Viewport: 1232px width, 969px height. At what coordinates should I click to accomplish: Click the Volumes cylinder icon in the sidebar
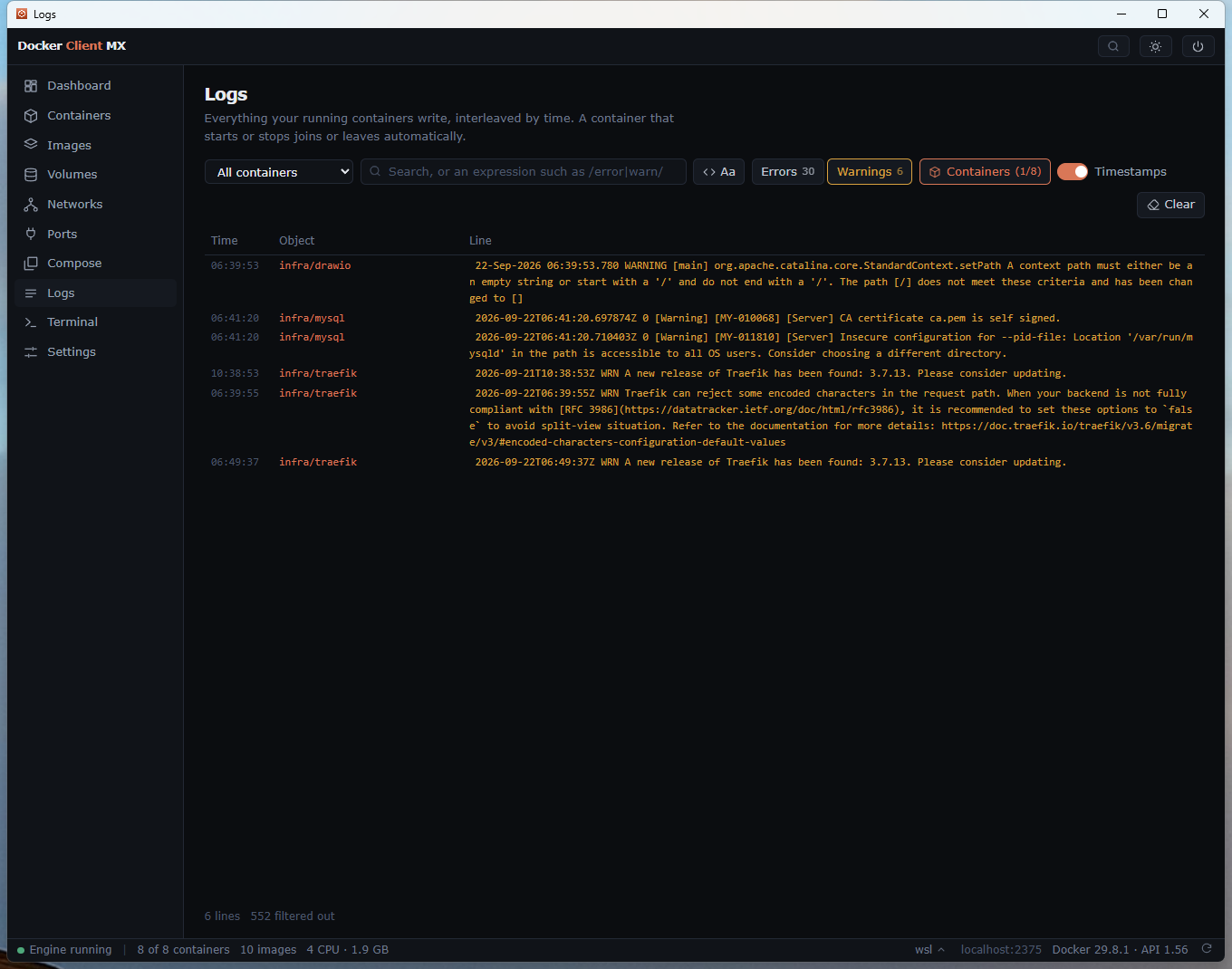[x=31, y=175]
